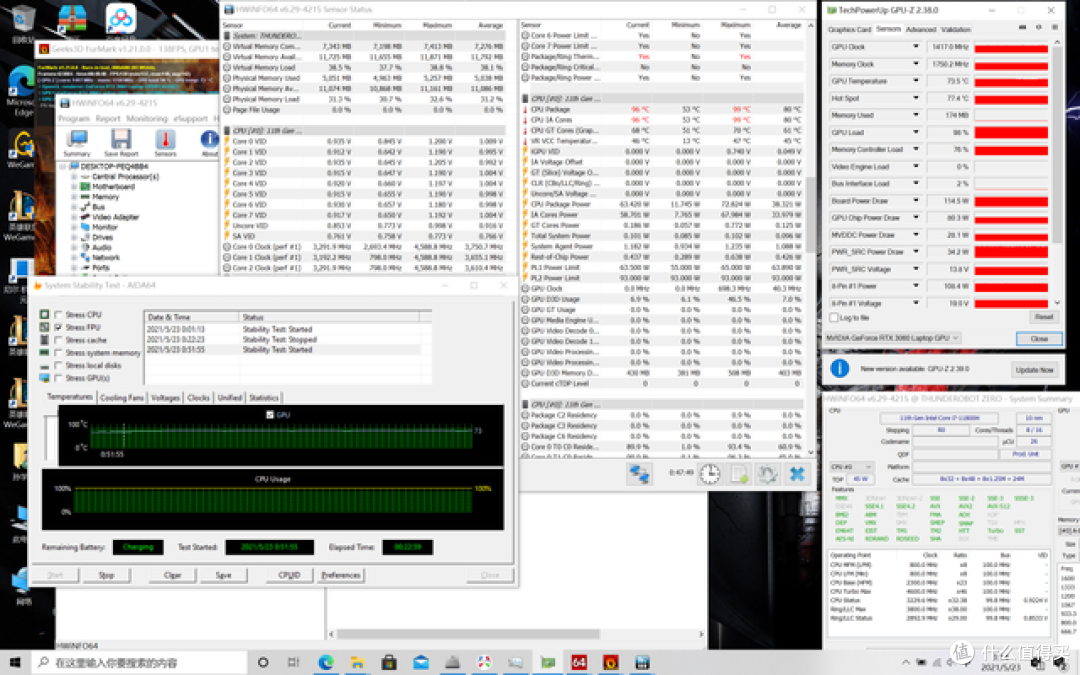Click the About info icon in HWiNFO64

tap(209, 140)
